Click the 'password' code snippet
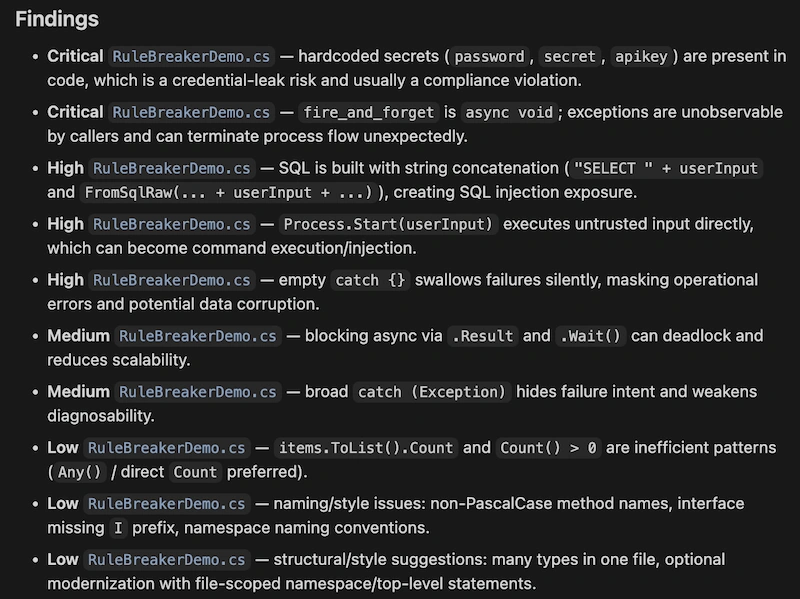 pos(489,56)
